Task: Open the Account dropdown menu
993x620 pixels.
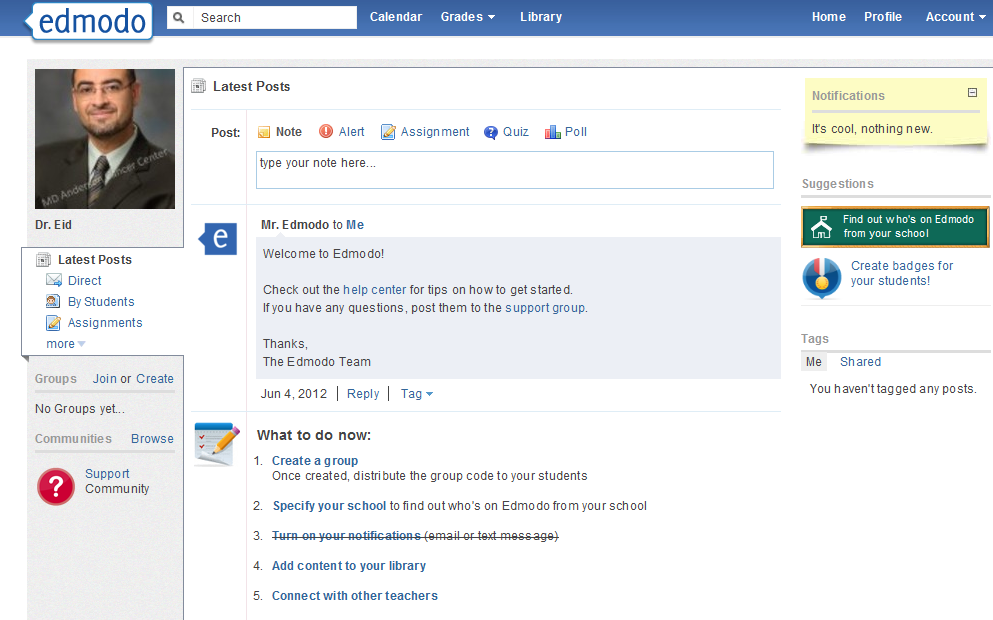Action: tap(956, 17)
